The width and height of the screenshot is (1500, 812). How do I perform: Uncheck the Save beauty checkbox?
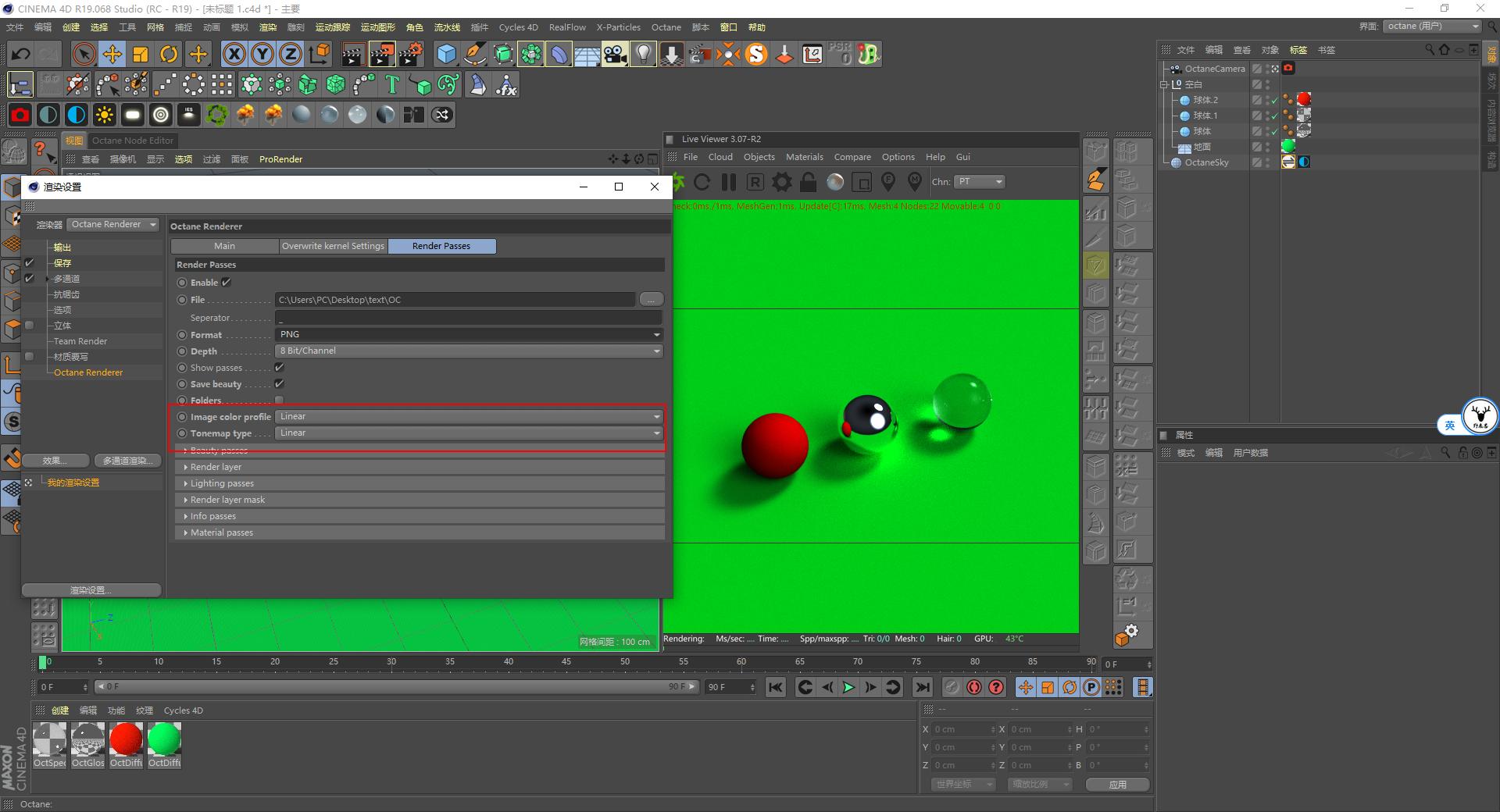tap(278, 383)
